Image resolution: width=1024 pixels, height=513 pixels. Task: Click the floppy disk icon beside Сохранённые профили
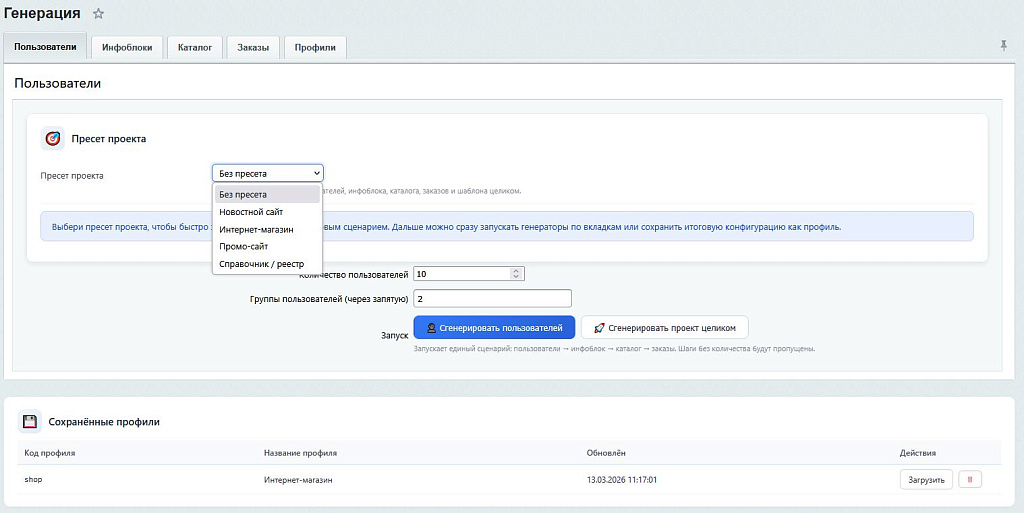pyautogui.click(x=30, y=422)
